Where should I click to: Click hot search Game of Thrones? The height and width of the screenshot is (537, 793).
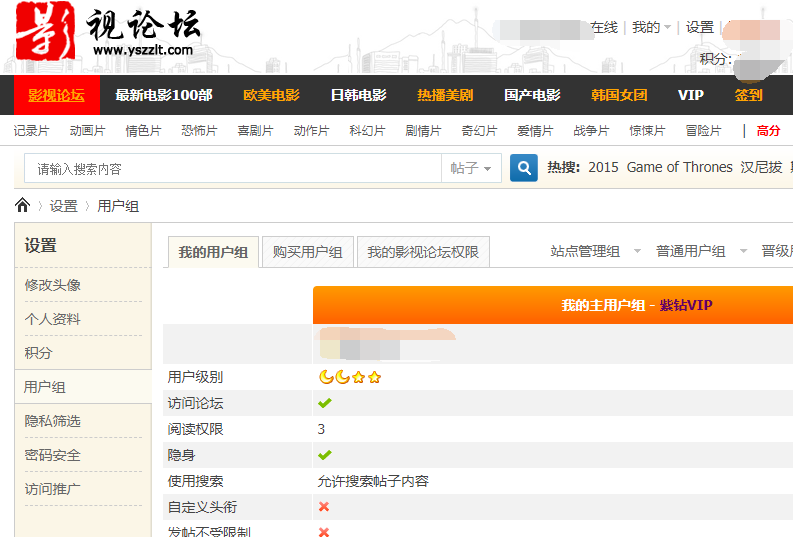pyautogui.click(x=679, y=167)
